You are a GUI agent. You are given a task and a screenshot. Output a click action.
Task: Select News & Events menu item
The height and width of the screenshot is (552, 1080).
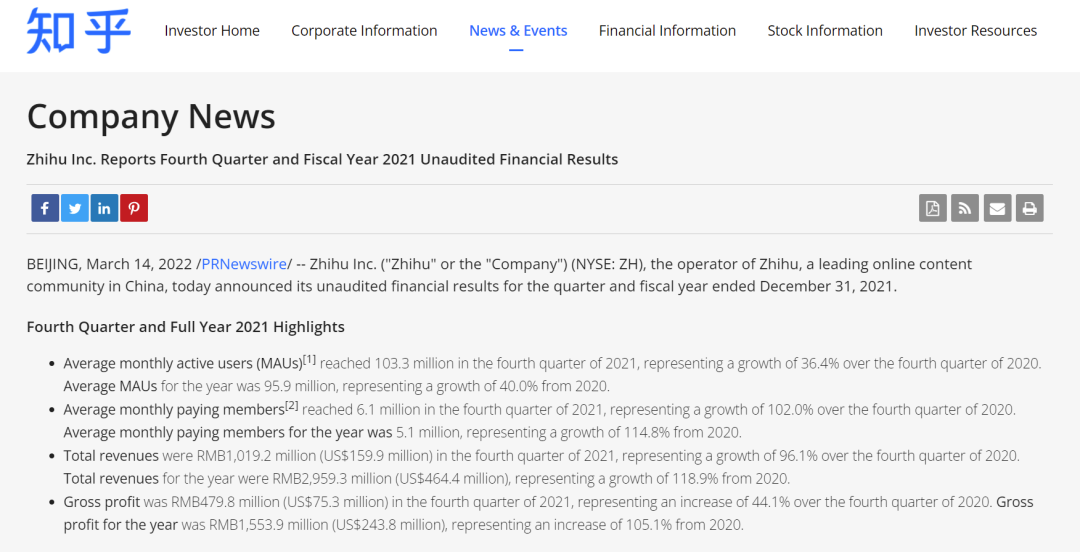pyautogui.click(x=518, y=31)
